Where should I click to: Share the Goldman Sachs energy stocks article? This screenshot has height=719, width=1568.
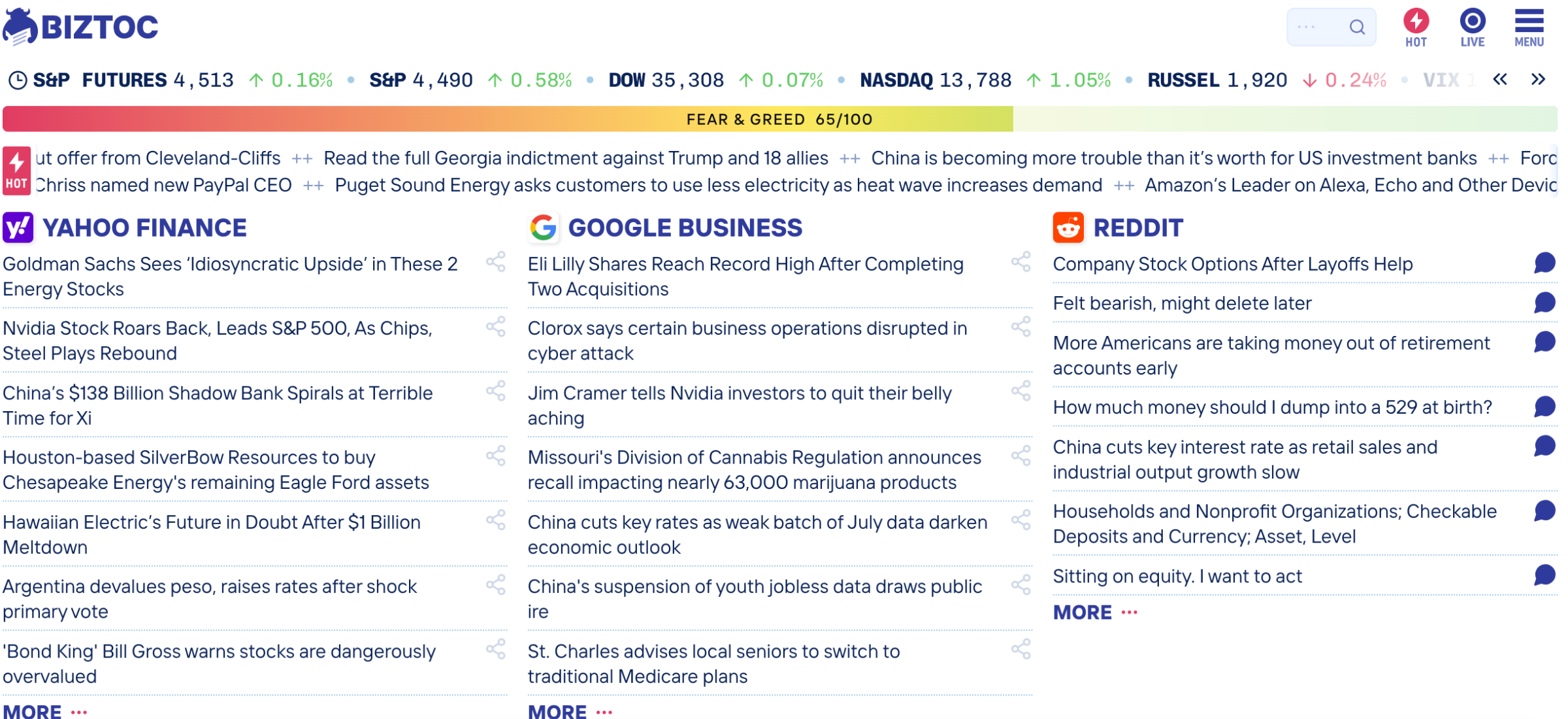[x=496, y=262]
